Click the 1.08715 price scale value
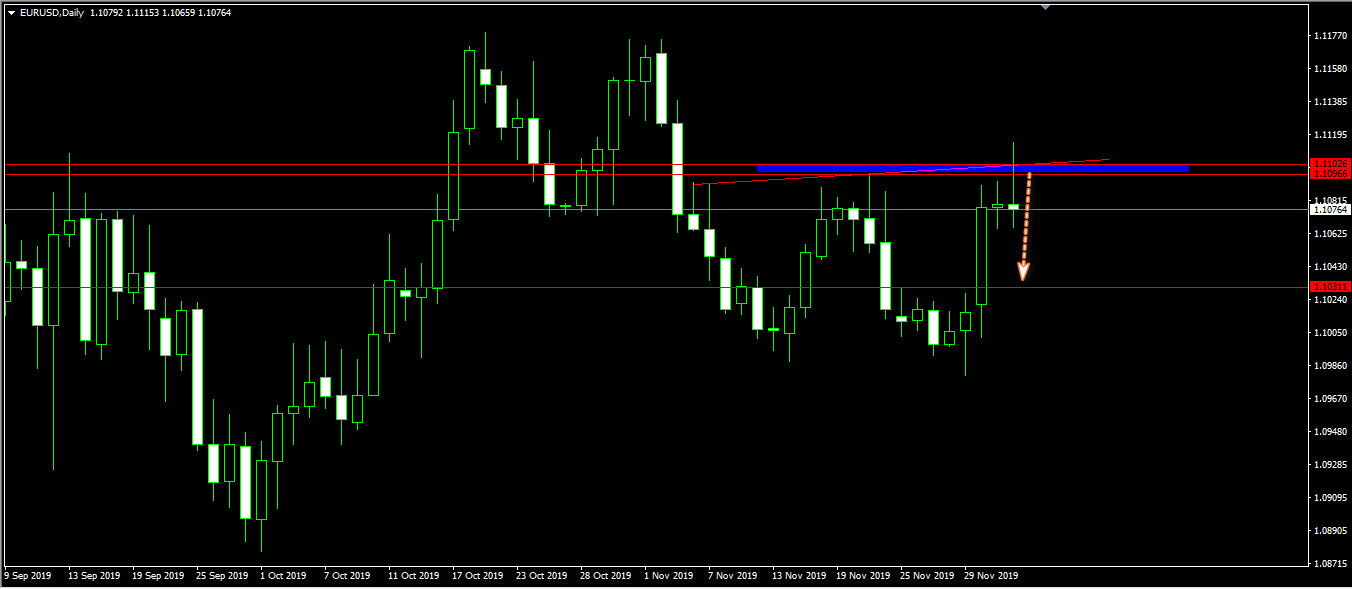Image resolution: width=1352 pixels, height=589 pixels. [x=1332, y=564]
